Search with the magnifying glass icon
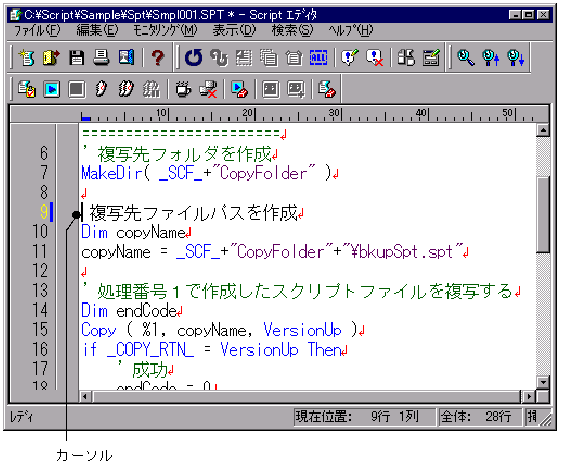562x468 pixels. (466, 57)
